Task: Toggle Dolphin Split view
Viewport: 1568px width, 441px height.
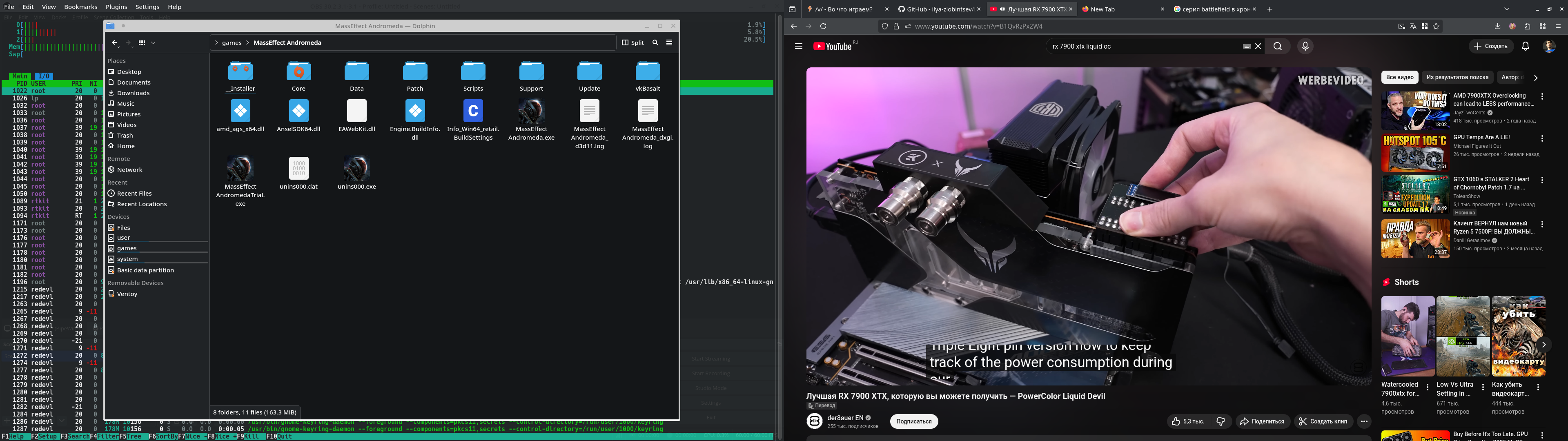Action: (633, 42)
